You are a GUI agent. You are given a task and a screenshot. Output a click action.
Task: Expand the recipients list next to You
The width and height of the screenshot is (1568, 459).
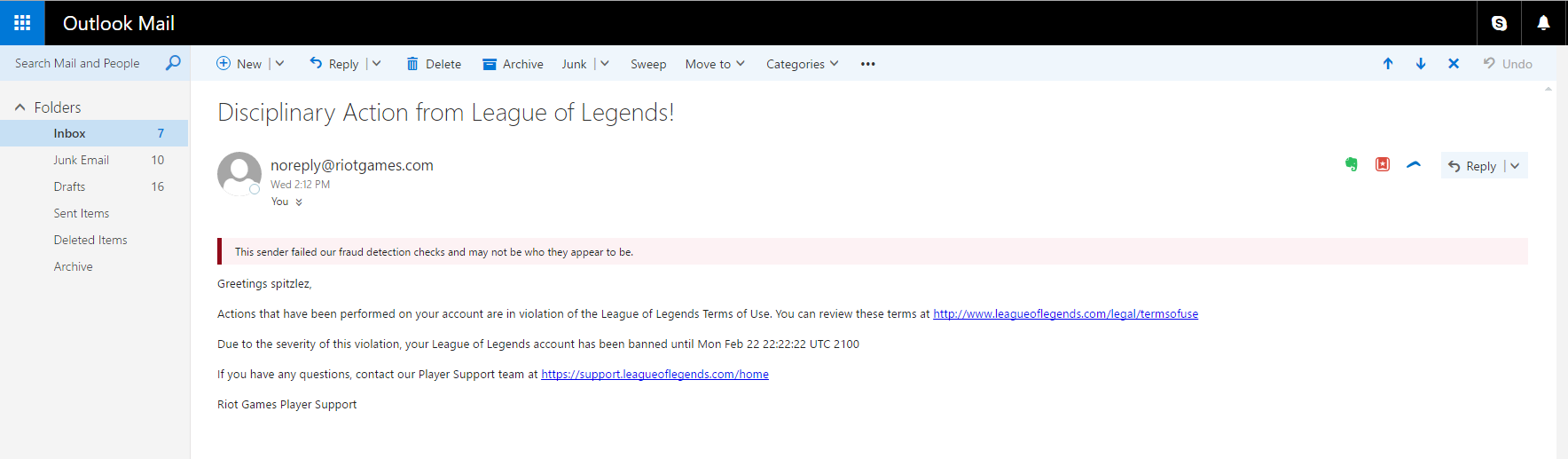[x=299, y=202]
